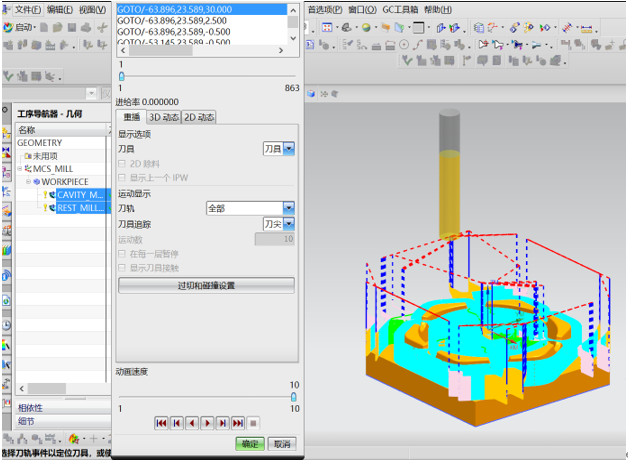Image resolution: width=628 pixels, height=460 pixels.
Task: Click the blue cube icon above the viewport
Action: (311, 94)
